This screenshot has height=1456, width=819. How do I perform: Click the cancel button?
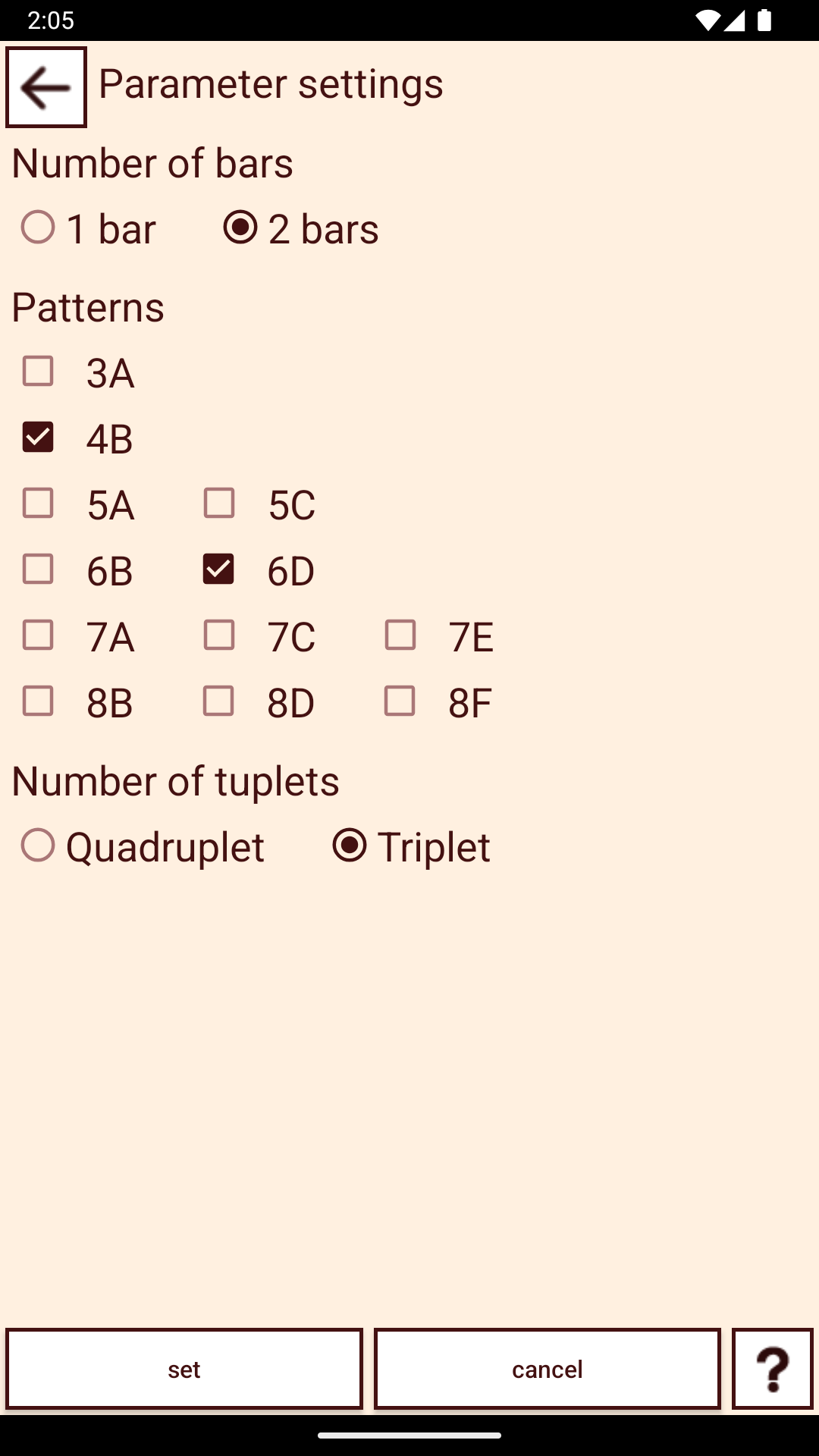tap(548, 1369)
